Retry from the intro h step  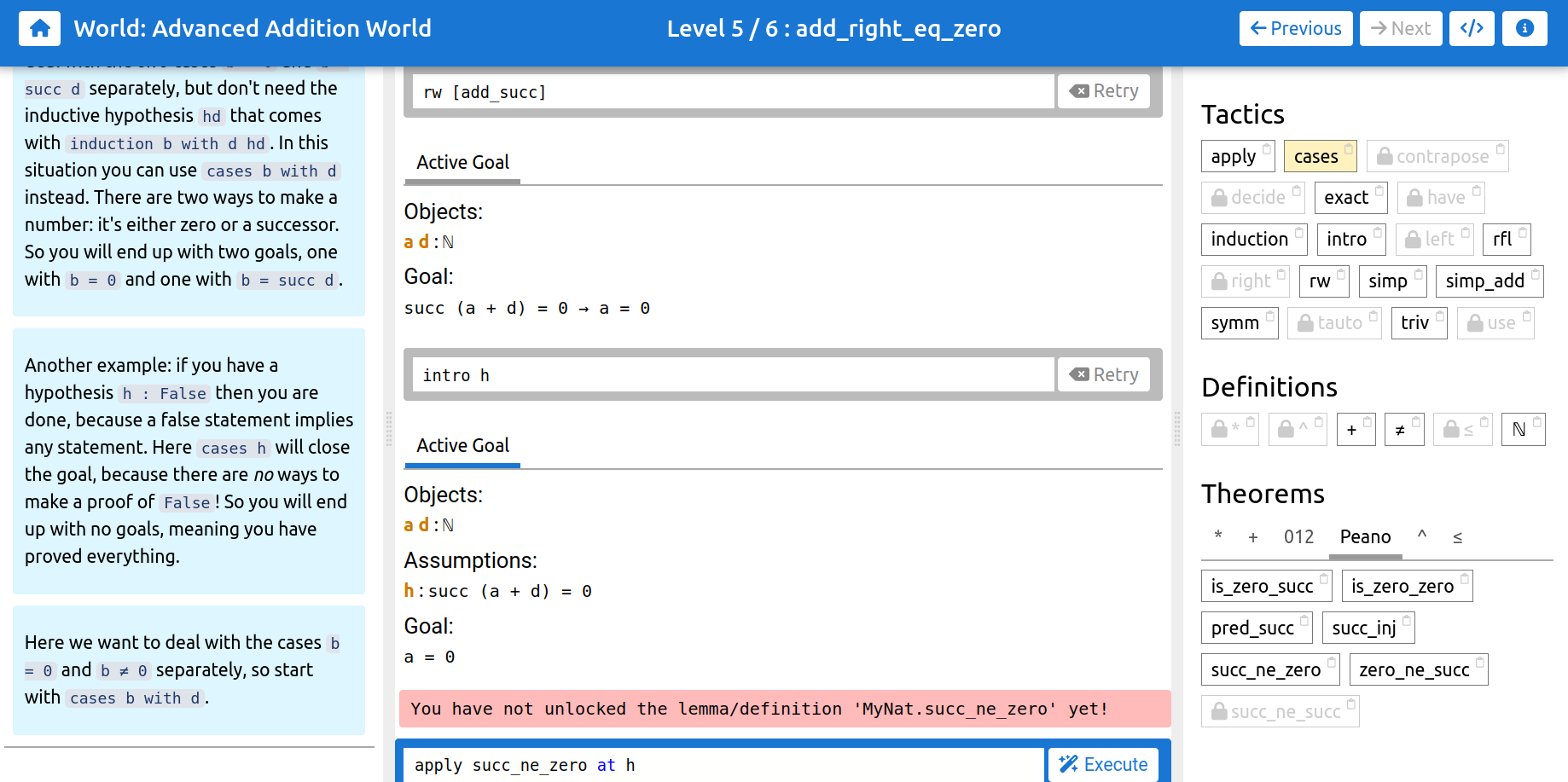click(x=1104, y=374)
